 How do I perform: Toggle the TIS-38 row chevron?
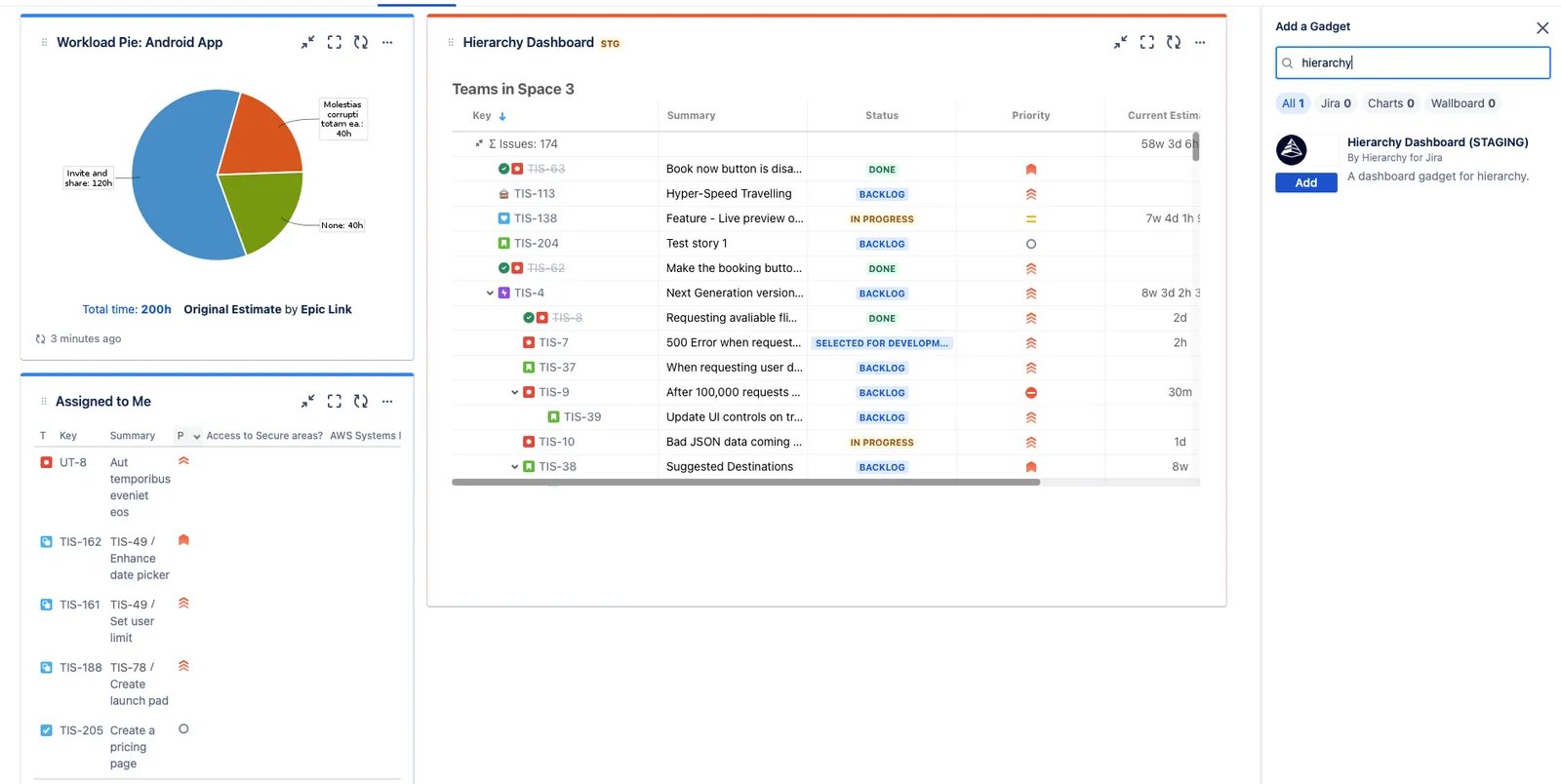515,467
